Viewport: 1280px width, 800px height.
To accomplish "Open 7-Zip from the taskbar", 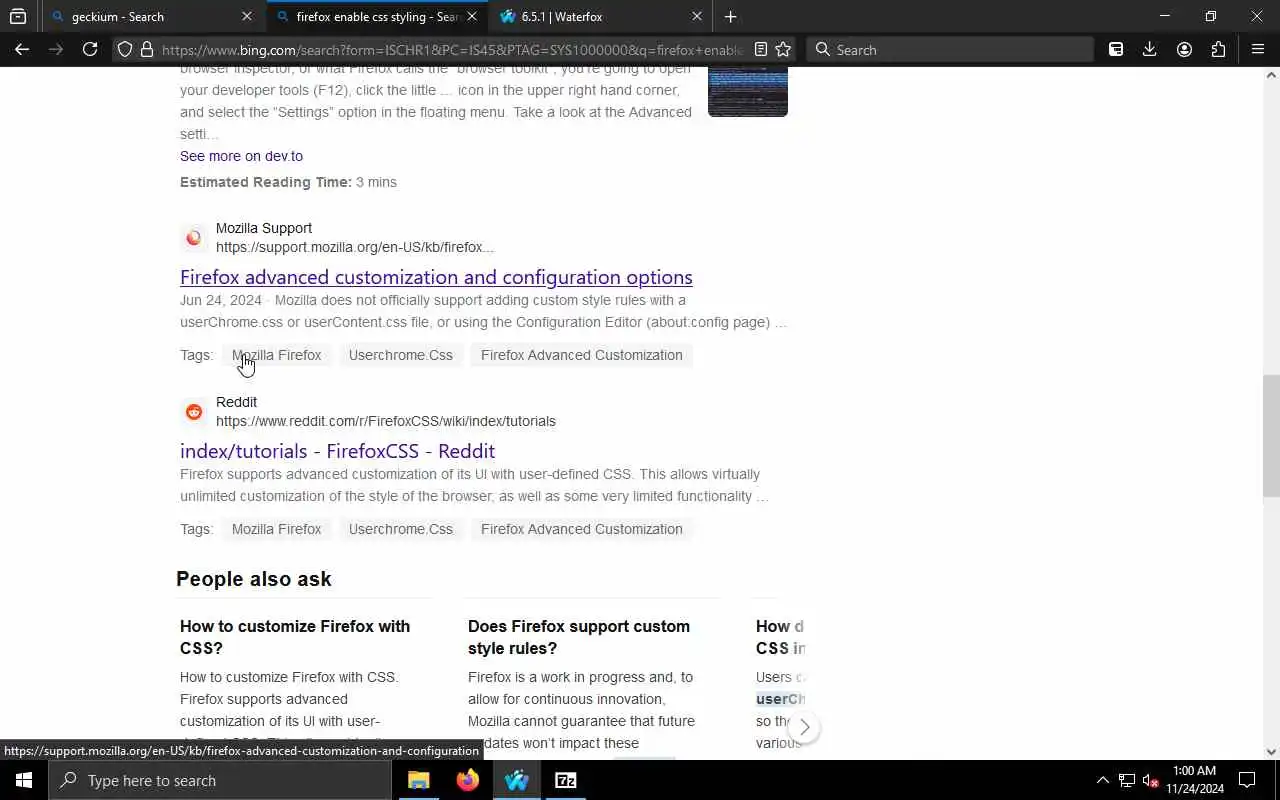I will [x=565, y=780].
